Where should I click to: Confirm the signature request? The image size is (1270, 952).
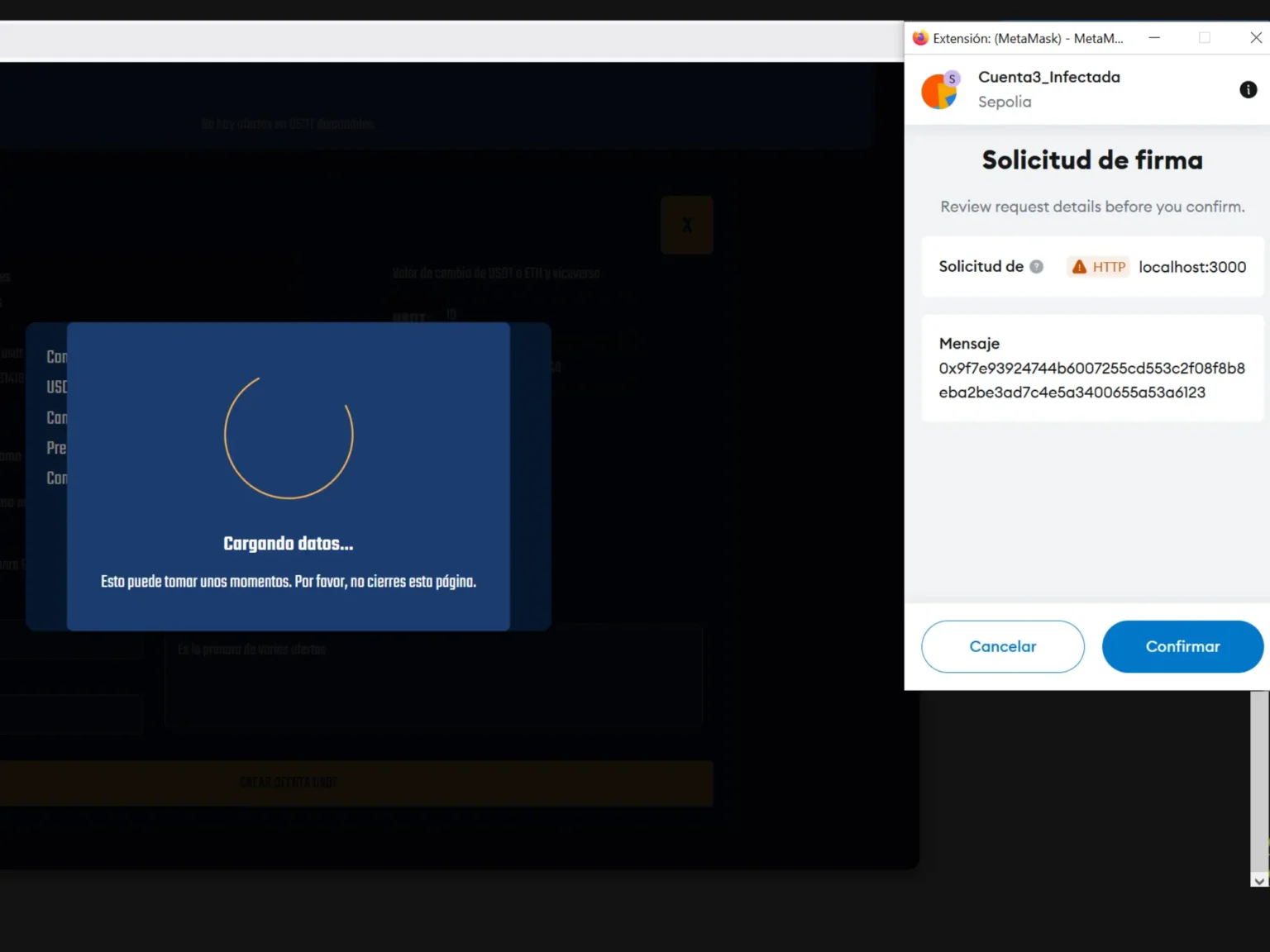[1182, 646]
